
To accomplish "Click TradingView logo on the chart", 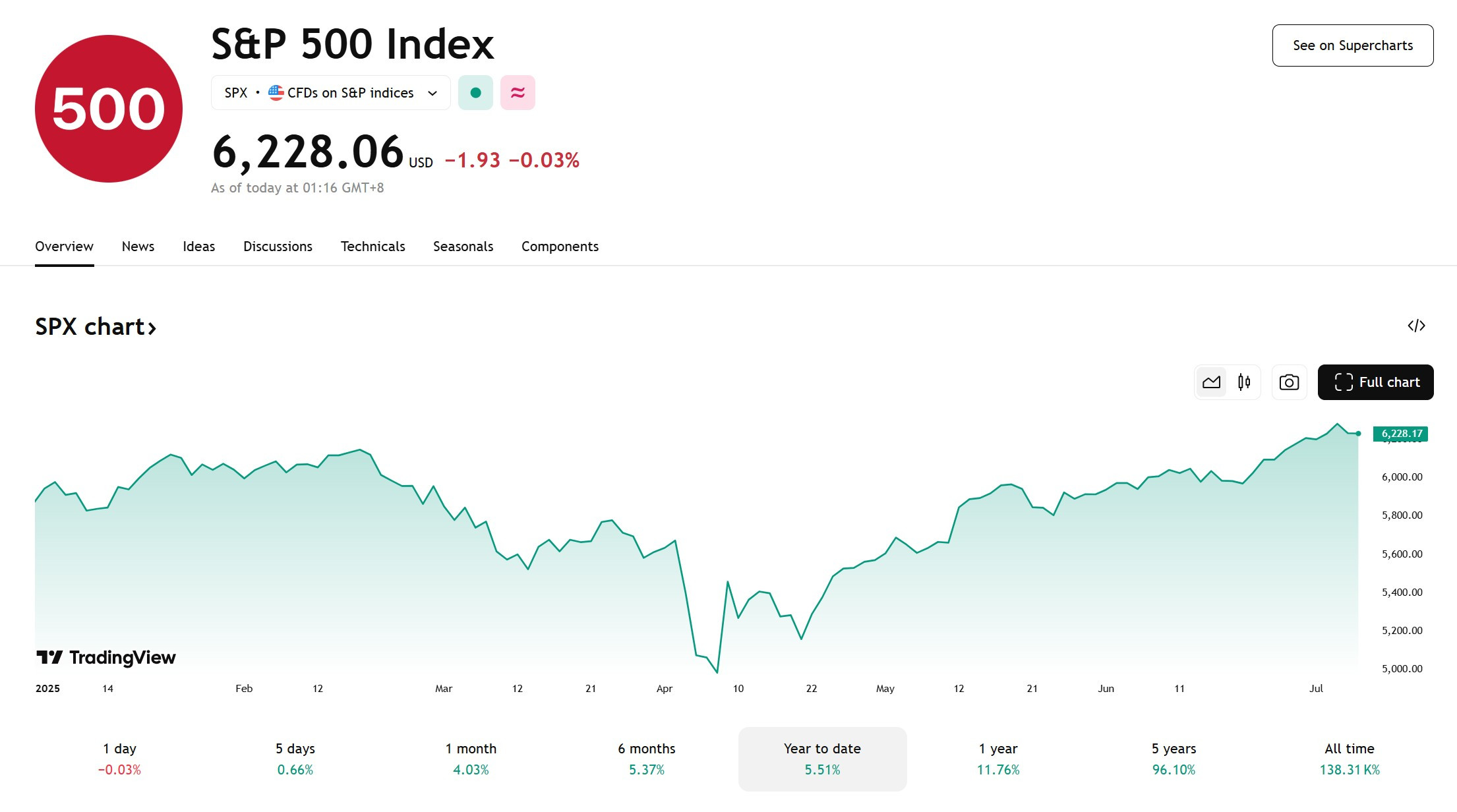I will [106, 657].
